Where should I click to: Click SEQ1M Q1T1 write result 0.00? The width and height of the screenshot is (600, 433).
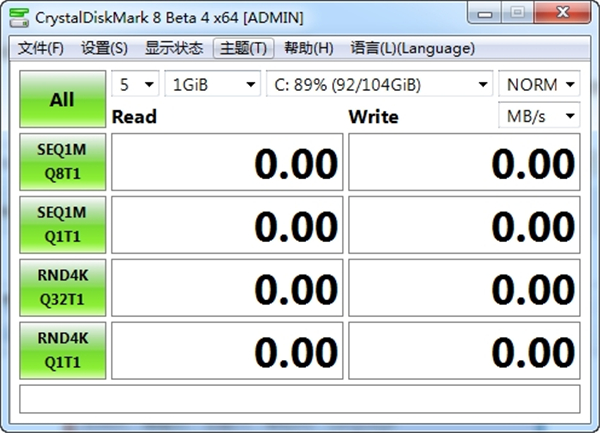[465, 225]
